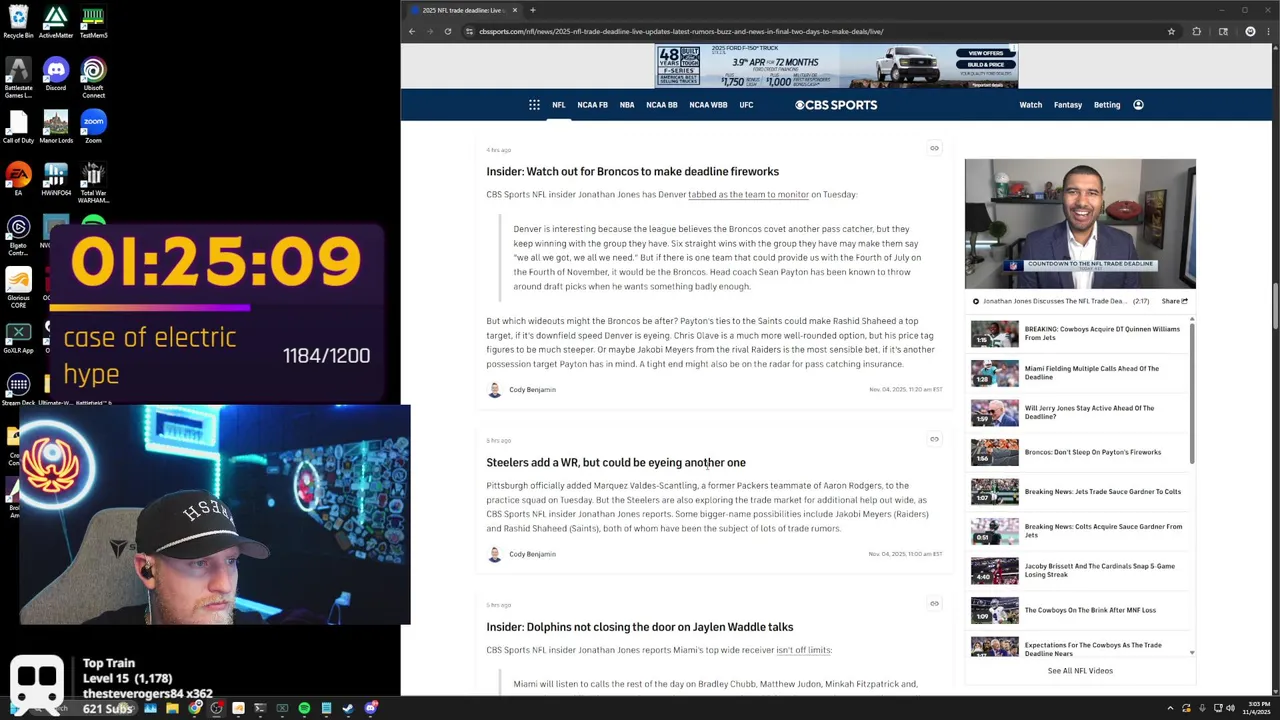Open Glorious CORE desktop shortcut

[18, 289]
